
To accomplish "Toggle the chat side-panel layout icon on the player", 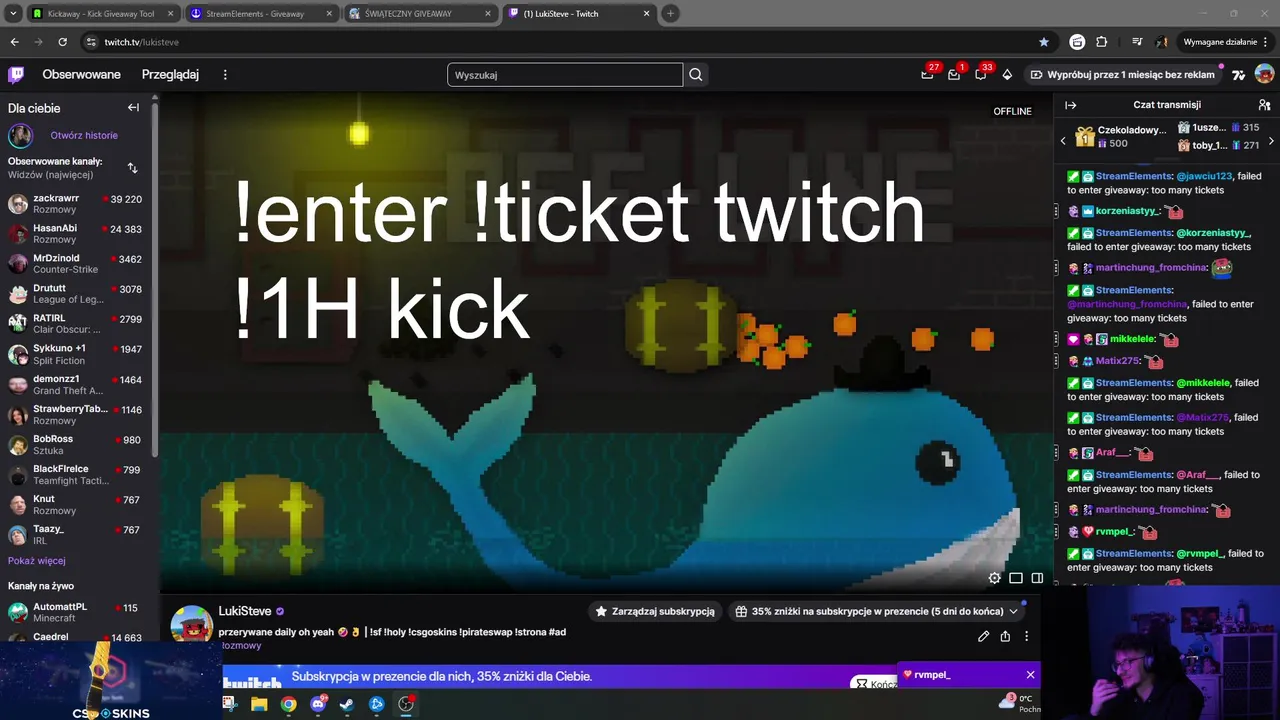I will click(x=1037, y=578).
